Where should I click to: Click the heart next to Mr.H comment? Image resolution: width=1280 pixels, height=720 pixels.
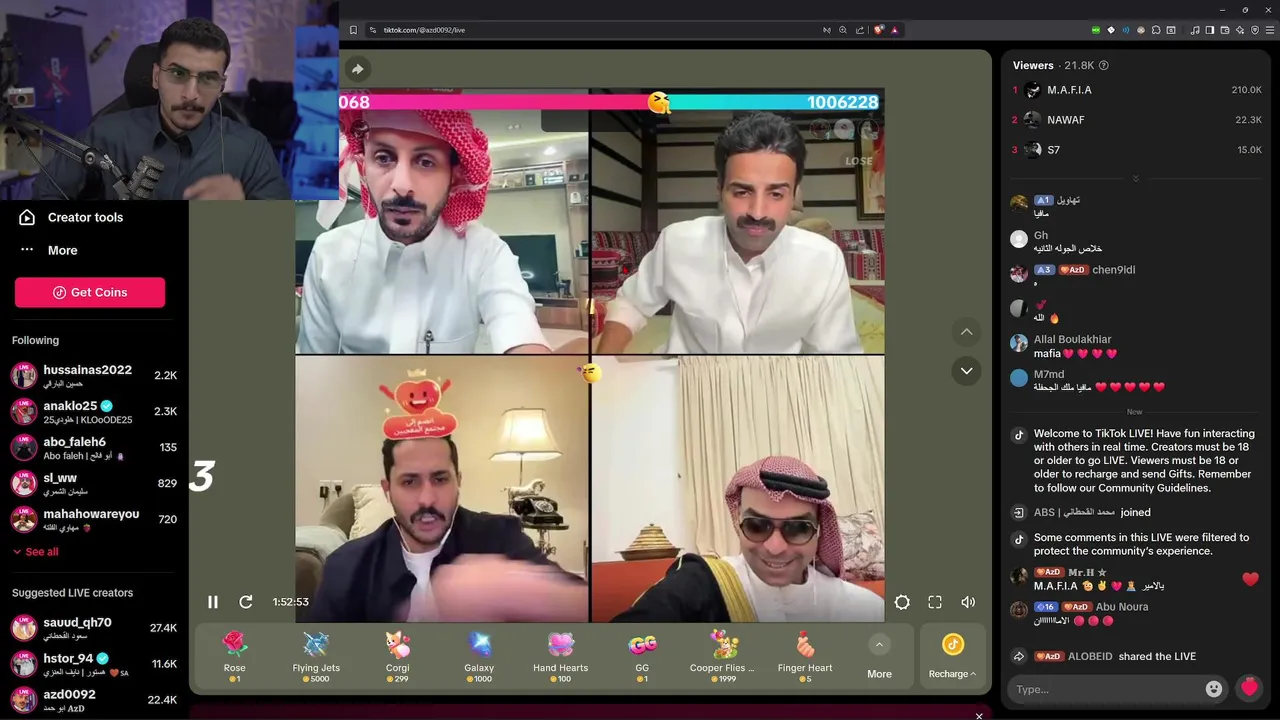pos(1250,579)
